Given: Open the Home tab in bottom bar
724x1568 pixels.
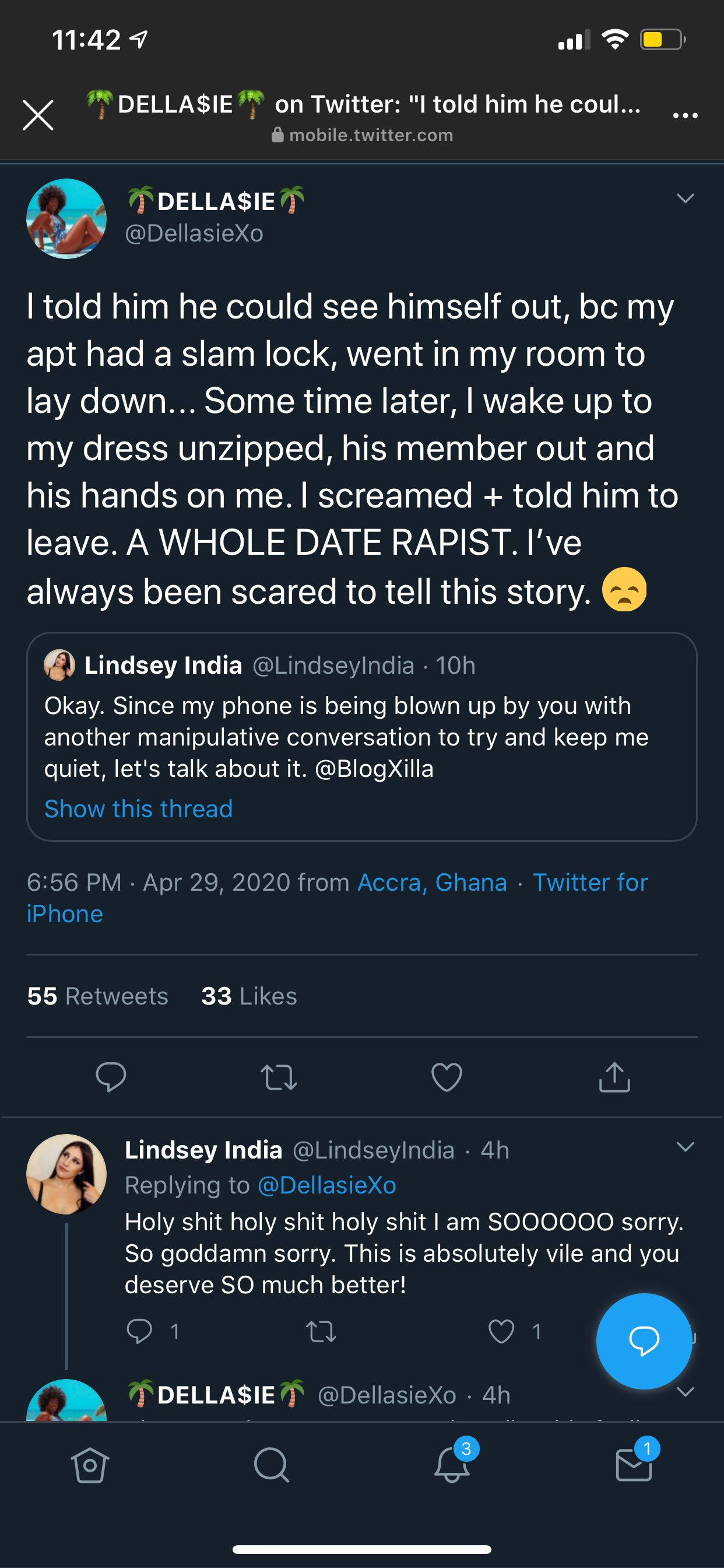Looking at the screenshot, I should coord(90,1465).
